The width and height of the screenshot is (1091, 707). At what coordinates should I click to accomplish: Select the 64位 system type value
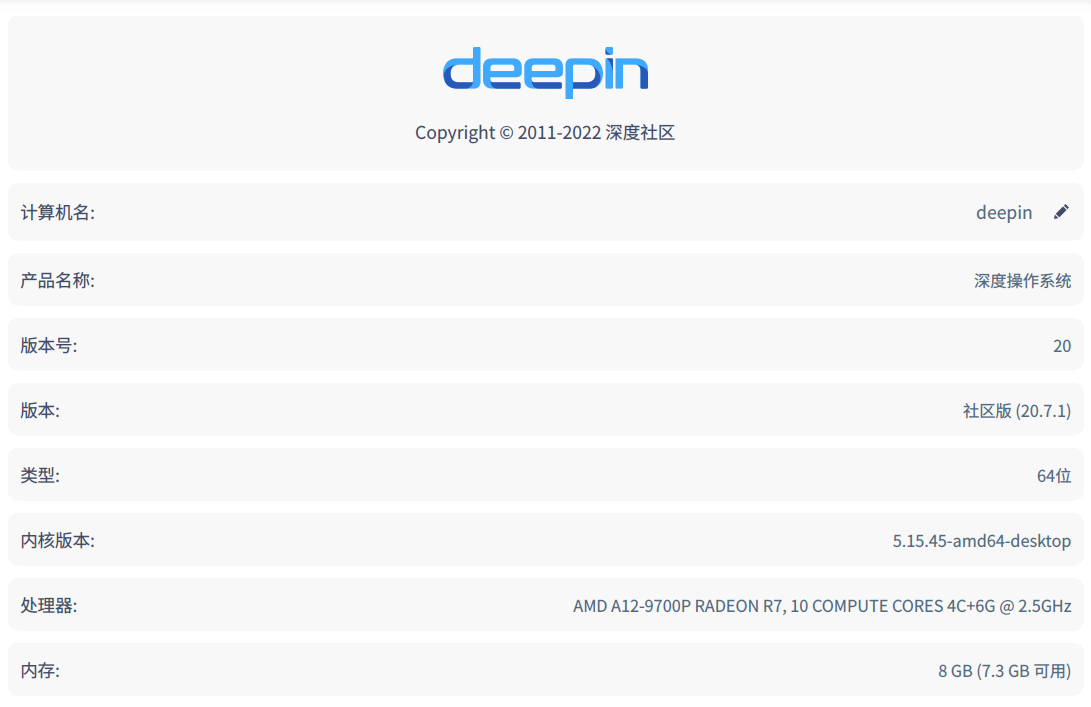1055,475
